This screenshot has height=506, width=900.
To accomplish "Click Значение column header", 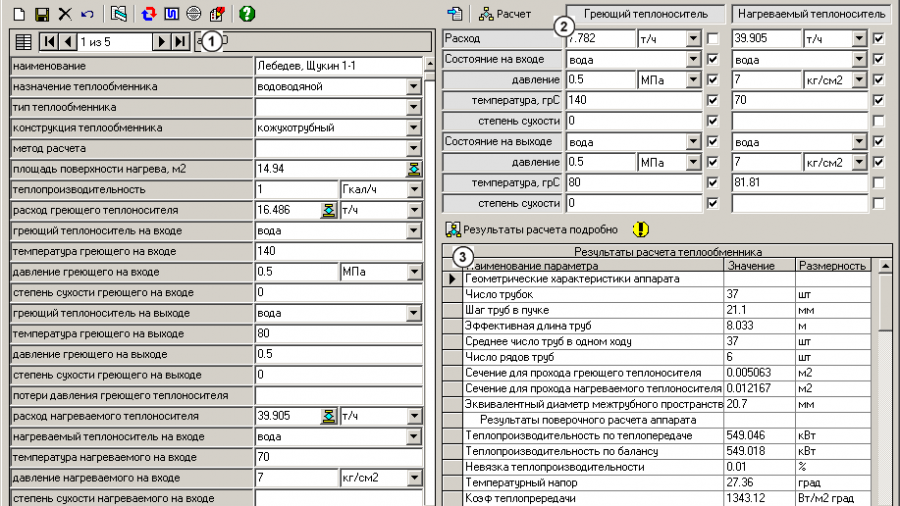I will coord(759,266).
